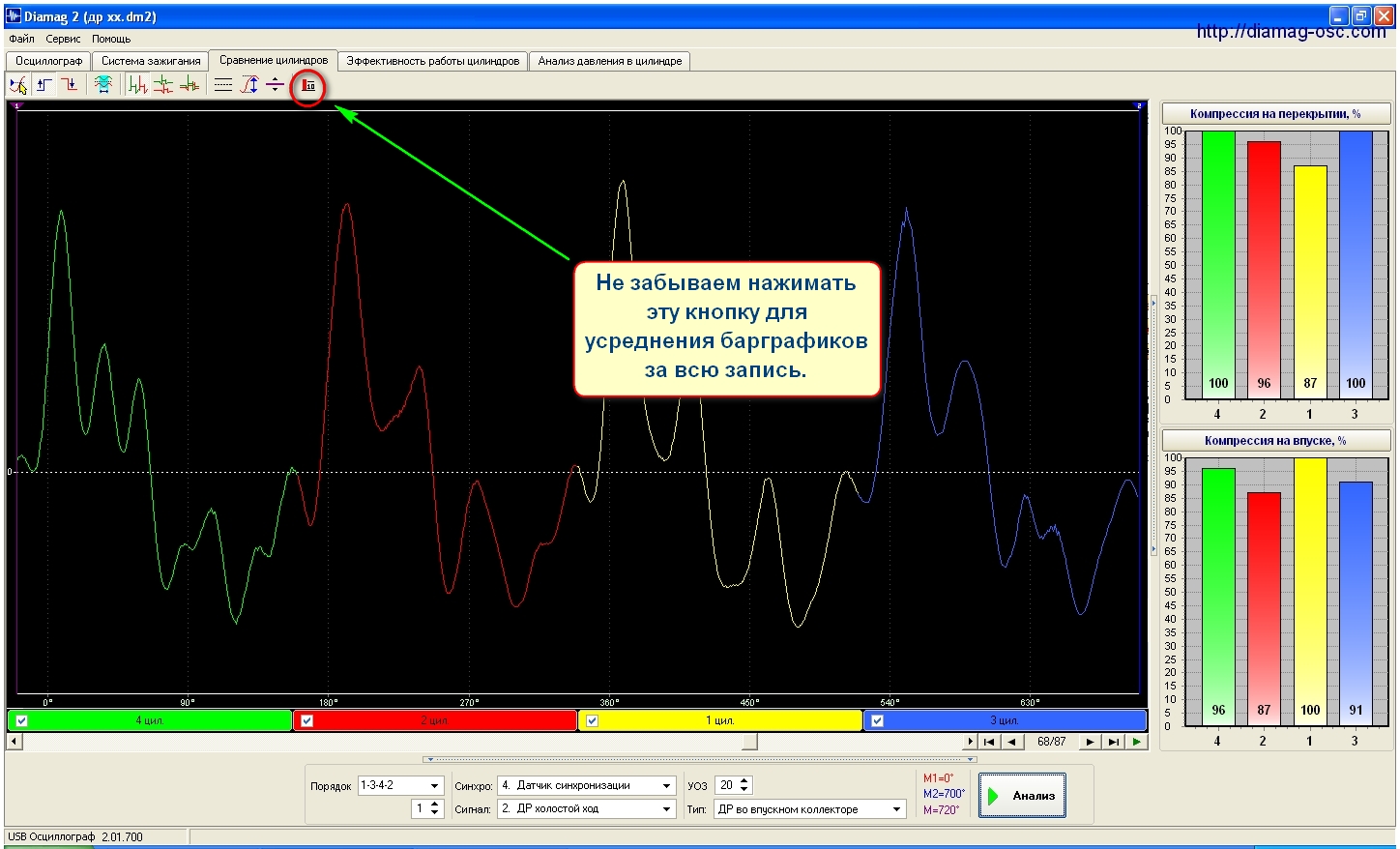1400x849 pixels.
Task: Select the cursor measurement tool in toolbar
Action: (18, 85)
